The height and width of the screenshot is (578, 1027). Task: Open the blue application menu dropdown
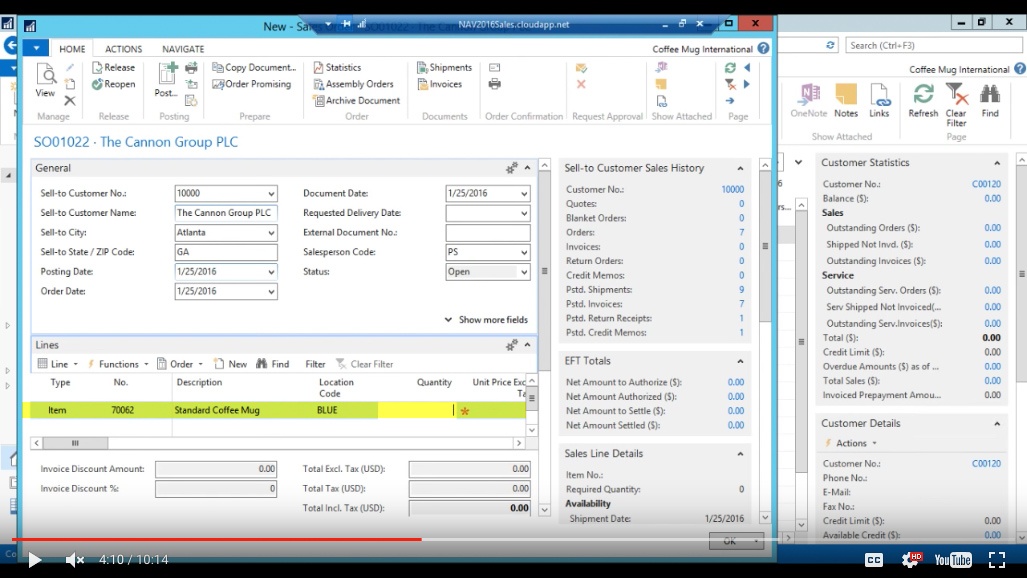pos(36,48)
